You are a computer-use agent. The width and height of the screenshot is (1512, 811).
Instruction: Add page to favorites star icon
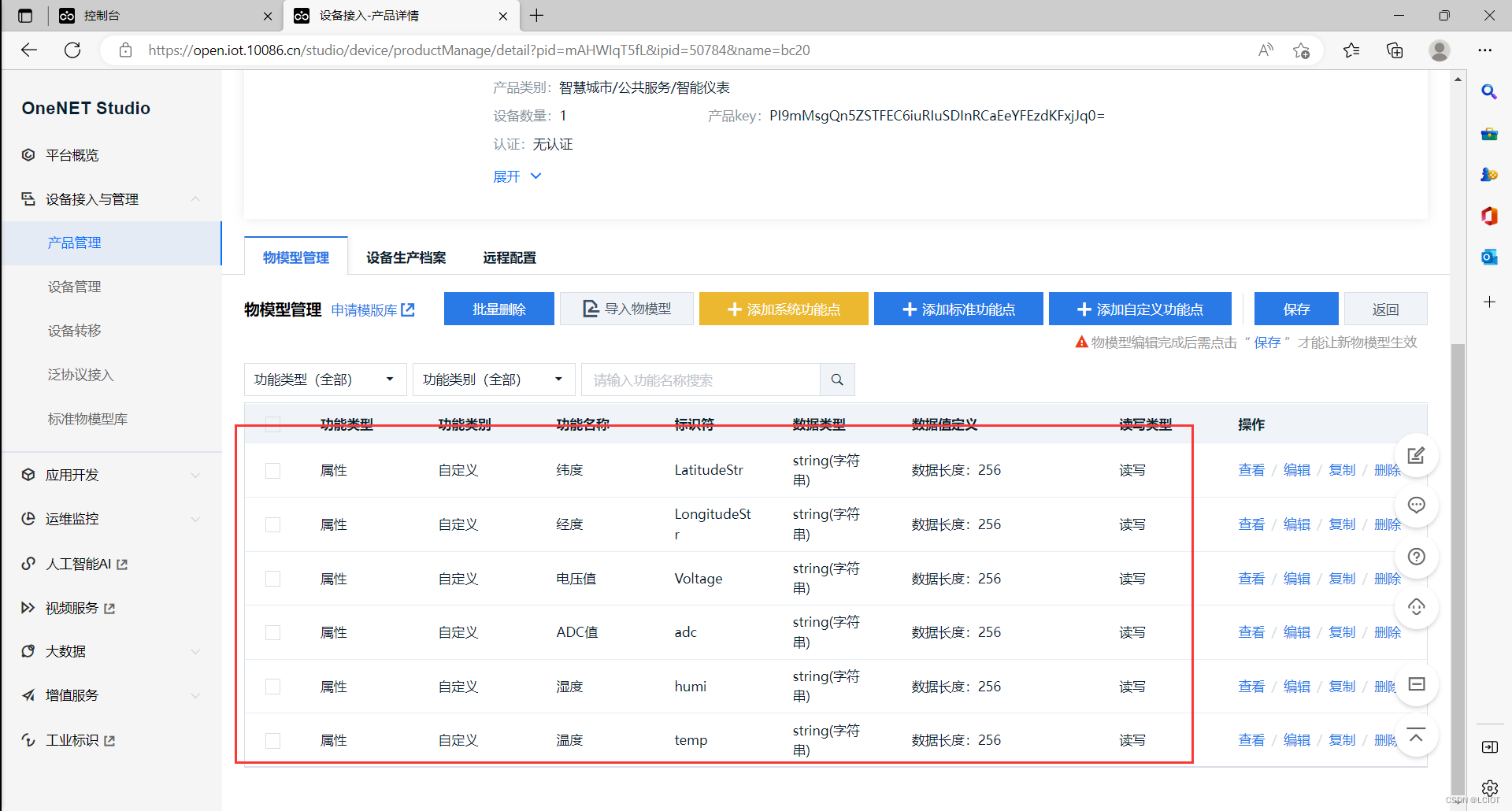coord(1301,50)
